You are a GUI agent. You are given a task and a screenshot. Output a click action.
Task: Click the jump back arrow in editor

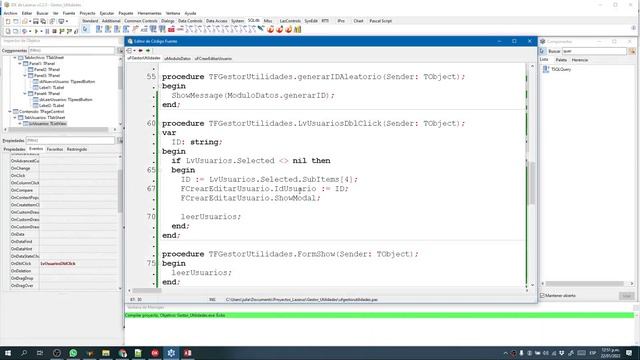[140, 51]
